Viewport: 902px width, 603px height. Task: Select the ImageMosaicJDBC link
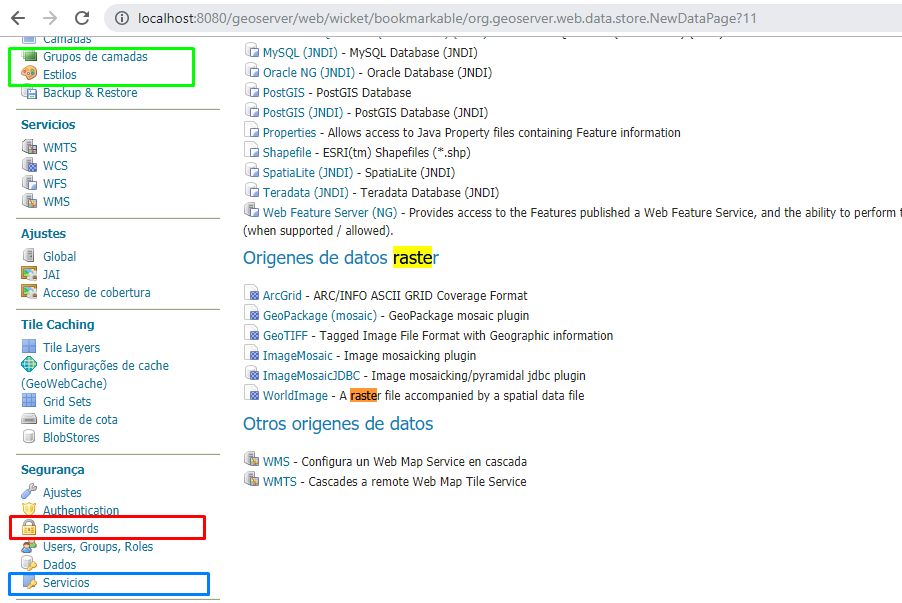(311, 376)
